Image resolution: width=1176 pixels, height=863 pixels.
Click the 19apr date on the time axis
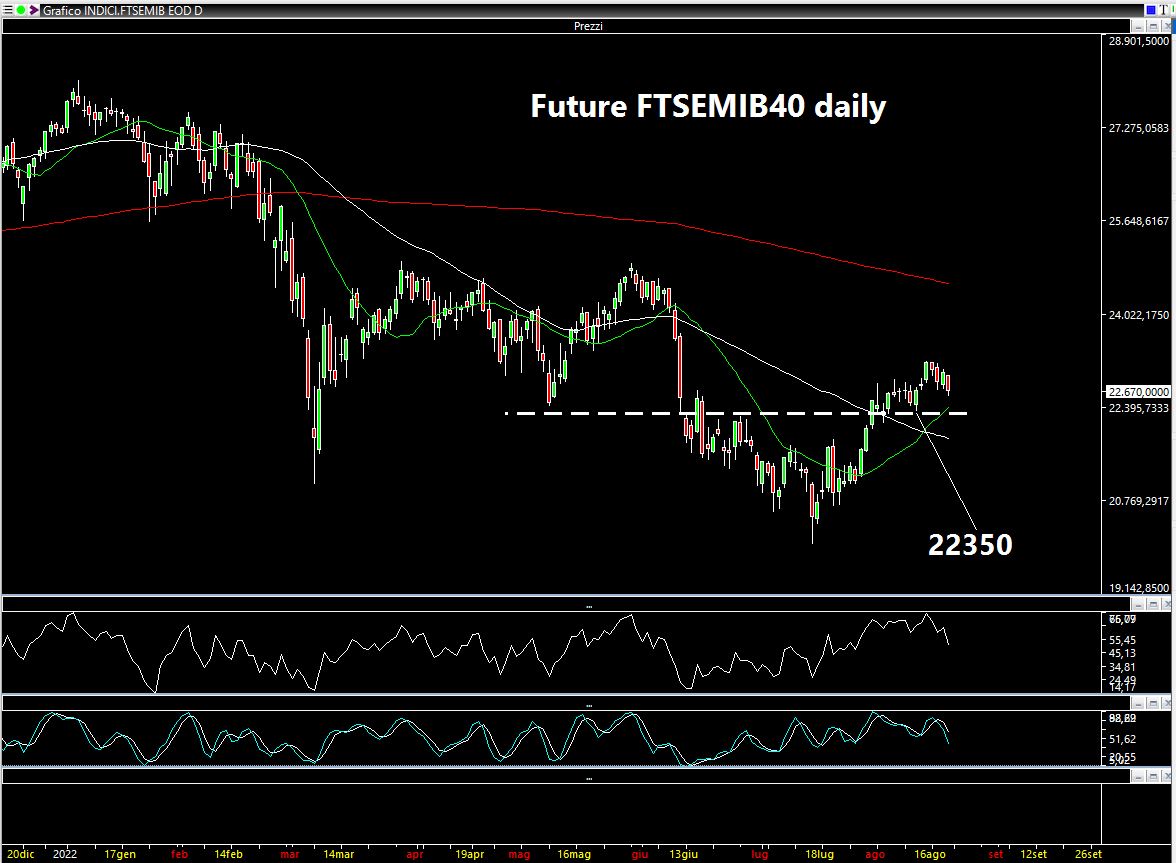(x=470, y=854)
